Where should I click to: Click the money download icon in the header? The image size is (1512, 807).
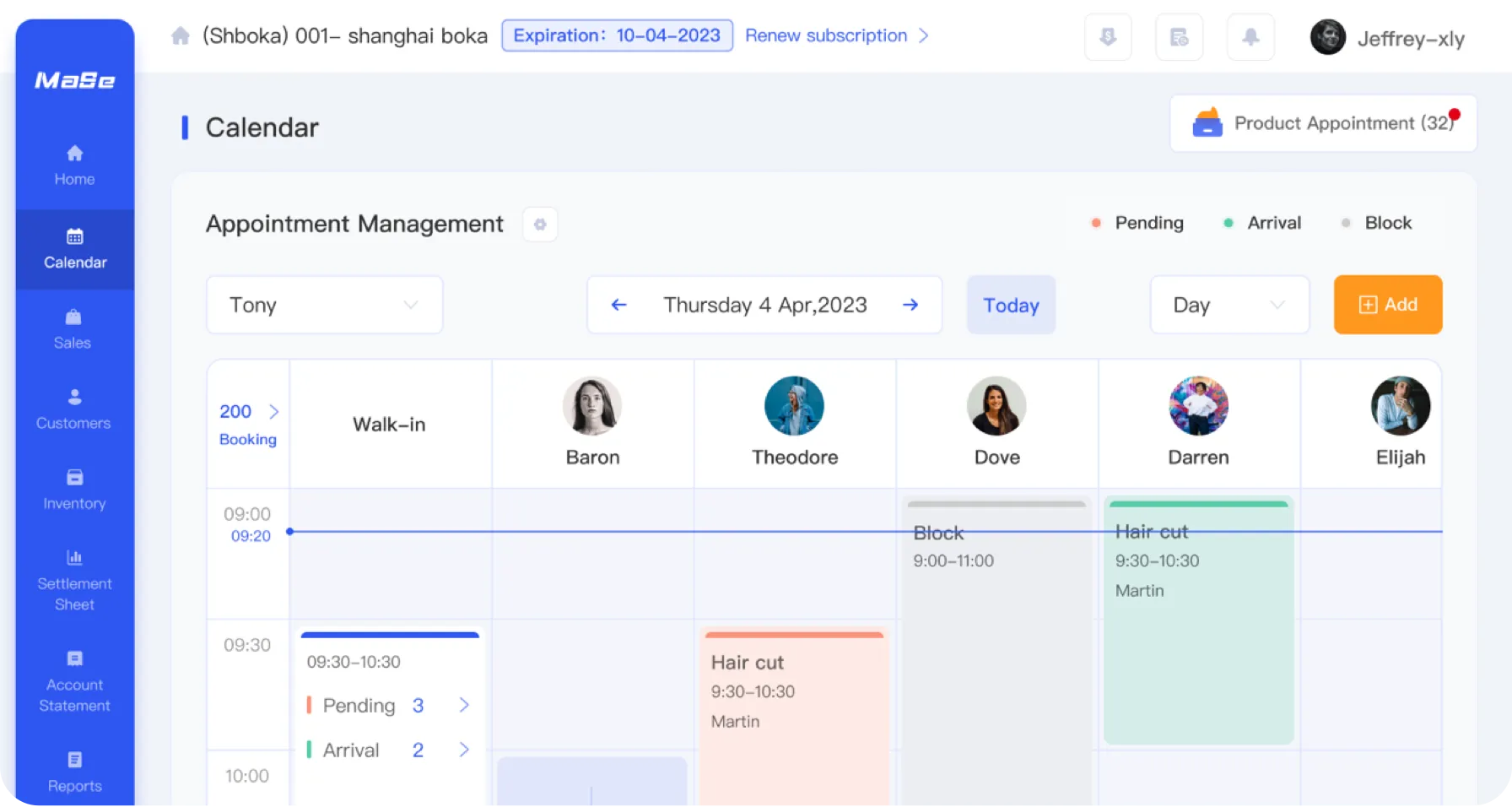pyautogui.click(x=1108, y=36)
